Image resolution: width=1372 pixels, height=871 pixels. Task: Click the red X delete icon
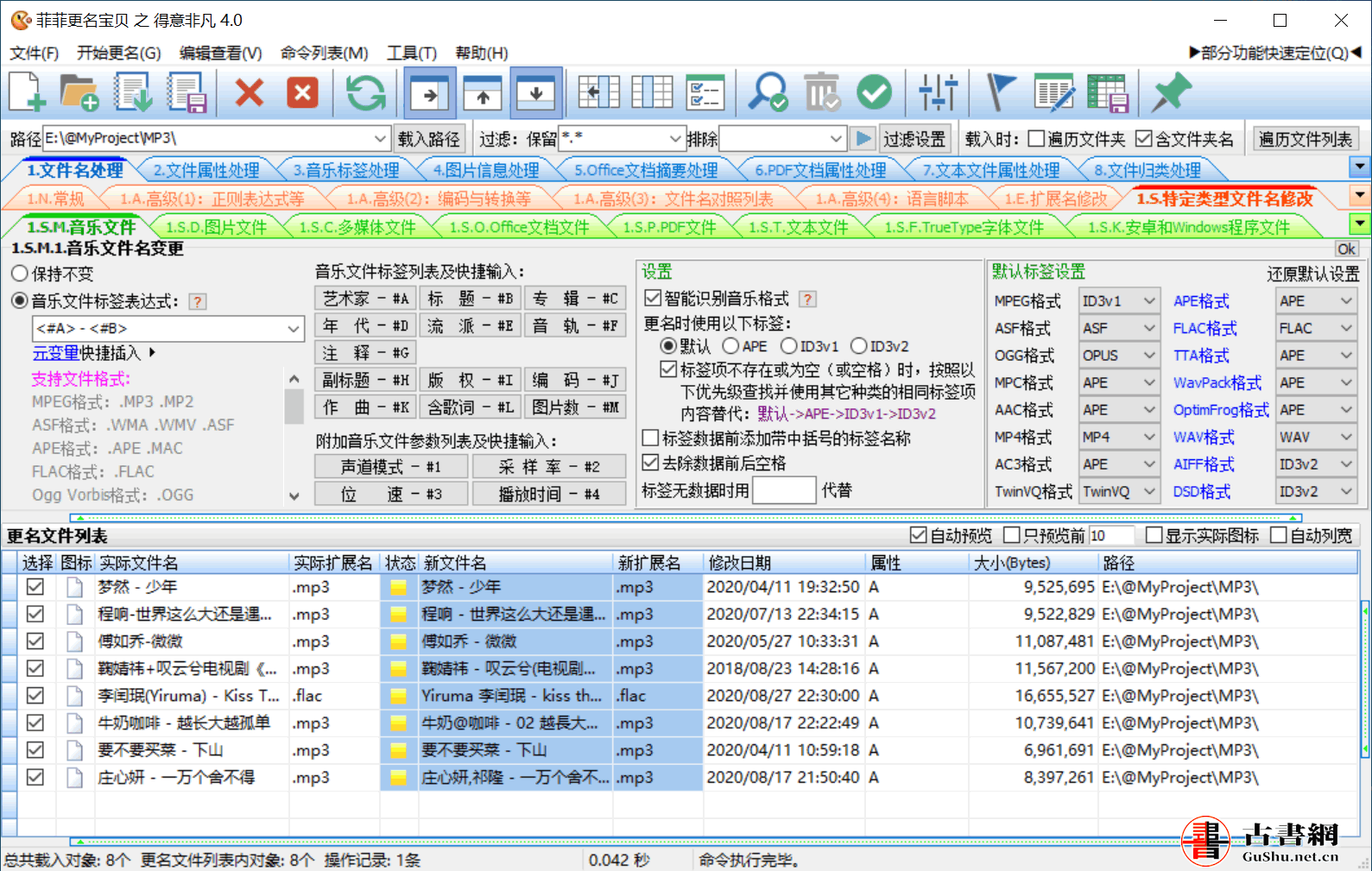pos(250,92)
